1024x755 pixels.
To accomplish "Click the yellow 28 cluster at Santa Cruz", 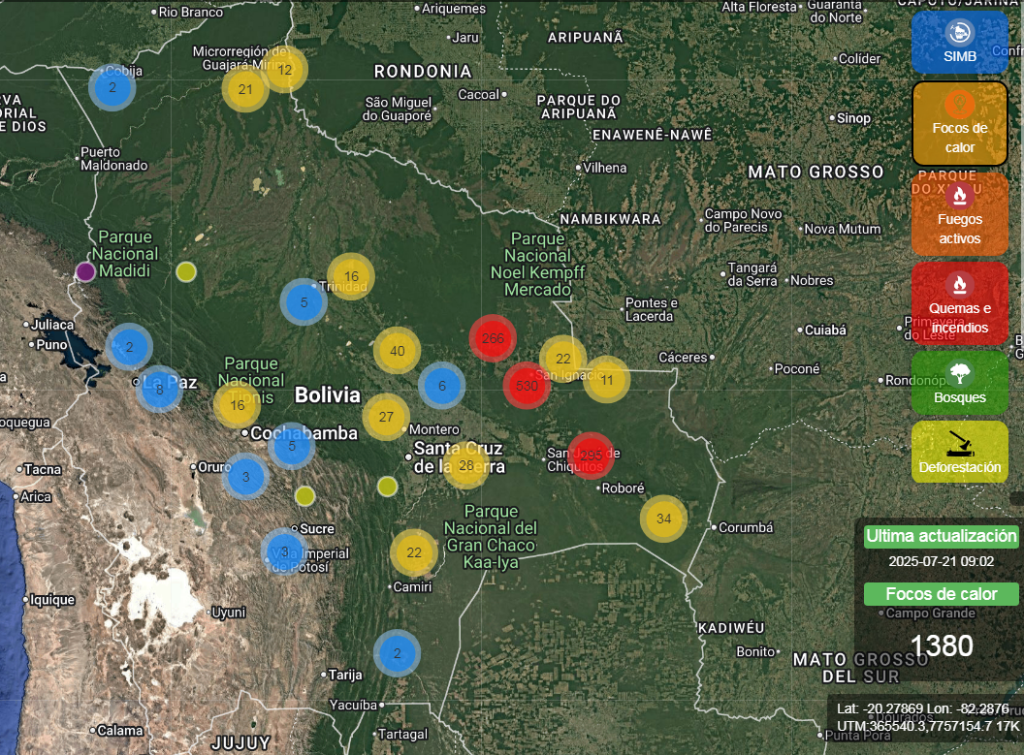I will pos(466,465).
